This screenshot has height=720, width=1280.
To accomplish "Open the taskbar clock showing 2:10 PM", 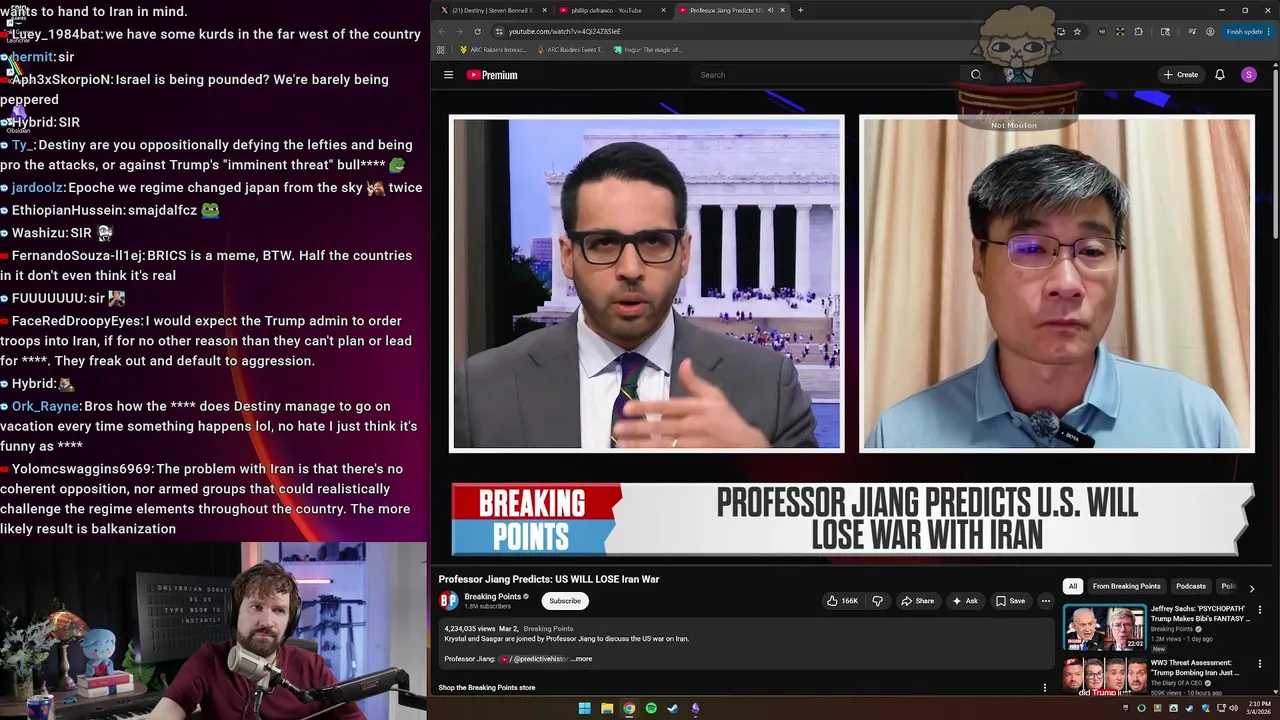I will [1258, 707].
